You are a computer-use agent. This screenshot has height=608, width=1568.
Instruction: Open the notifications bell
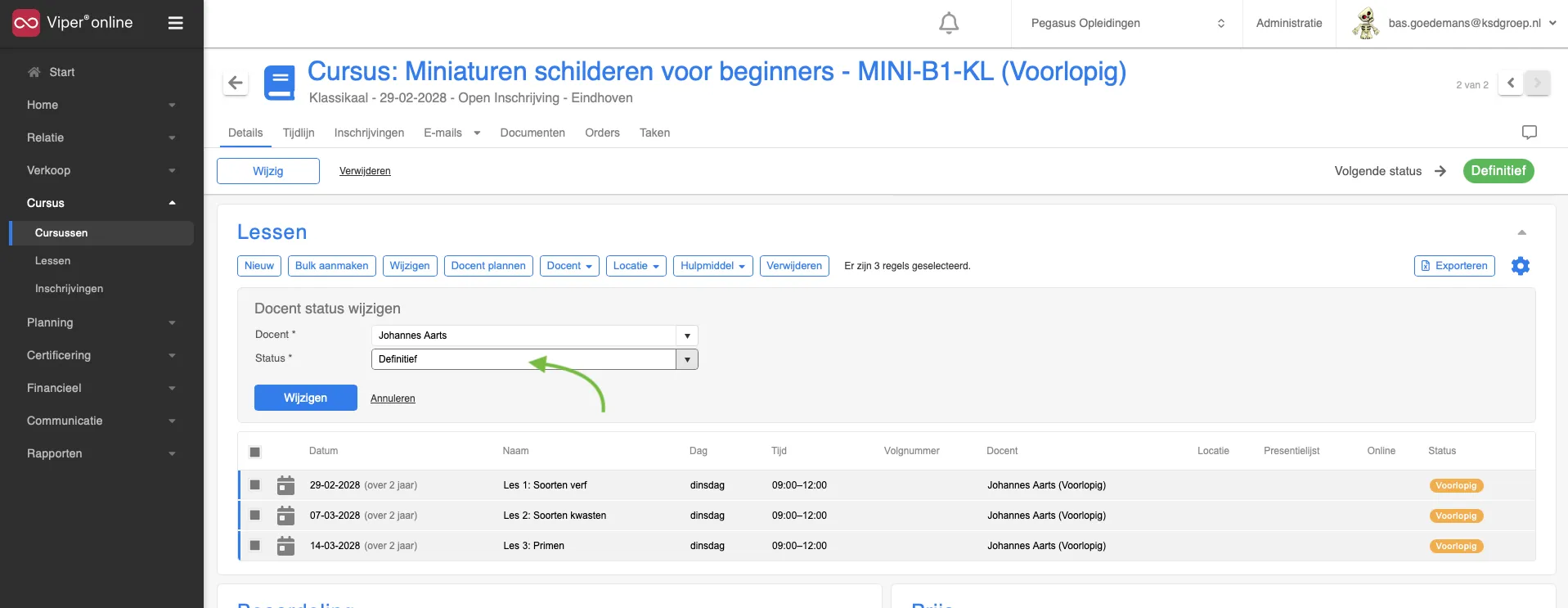pos(949,23)
